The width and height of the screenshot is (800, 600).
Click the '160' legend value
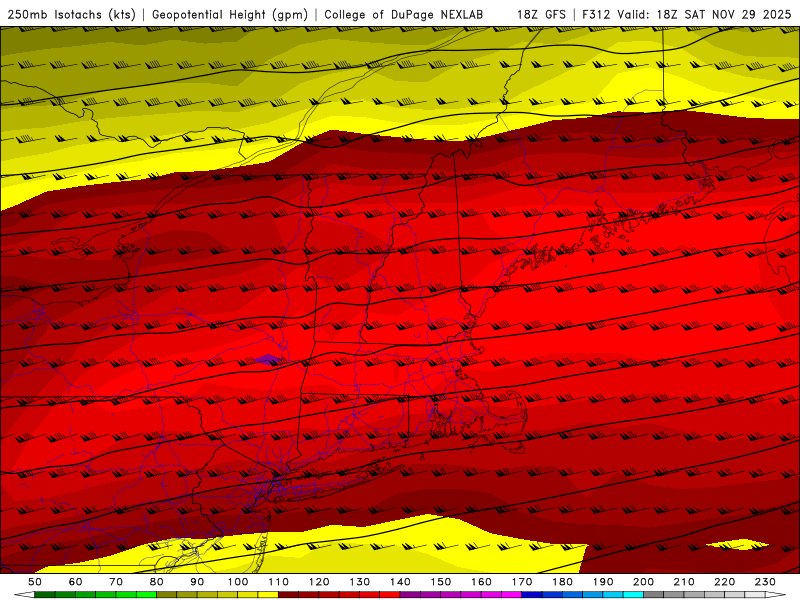[x=481, y=582]
